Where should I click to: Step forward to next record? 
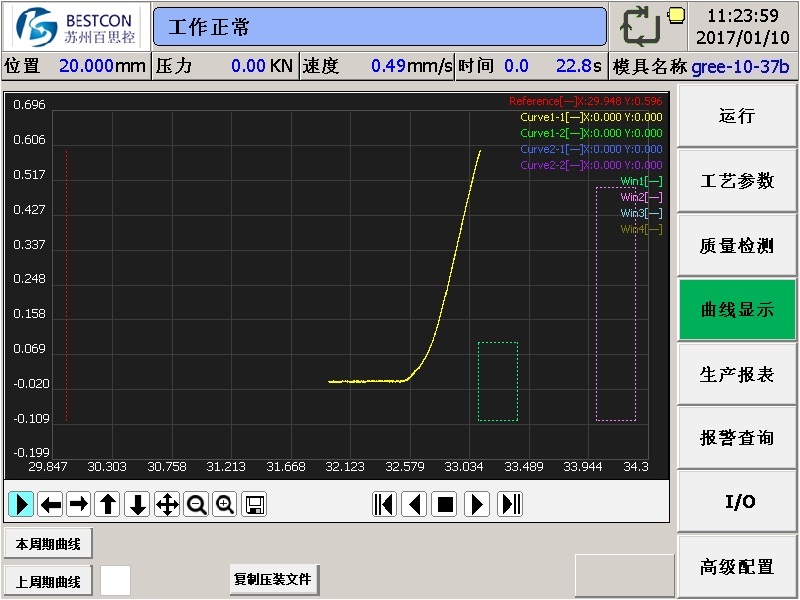tap(477, 504)
